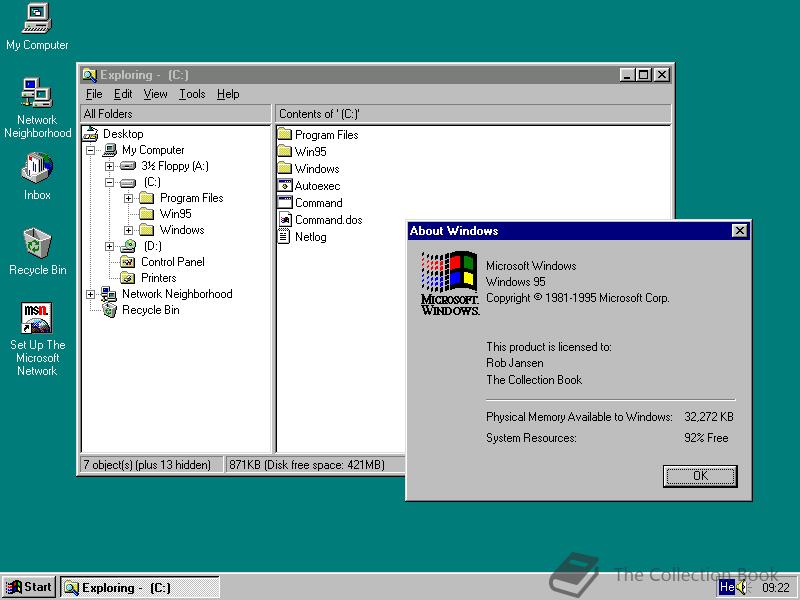Click the Start button
800x600 pixels.
pyautogui.click(x=29, y=587)
